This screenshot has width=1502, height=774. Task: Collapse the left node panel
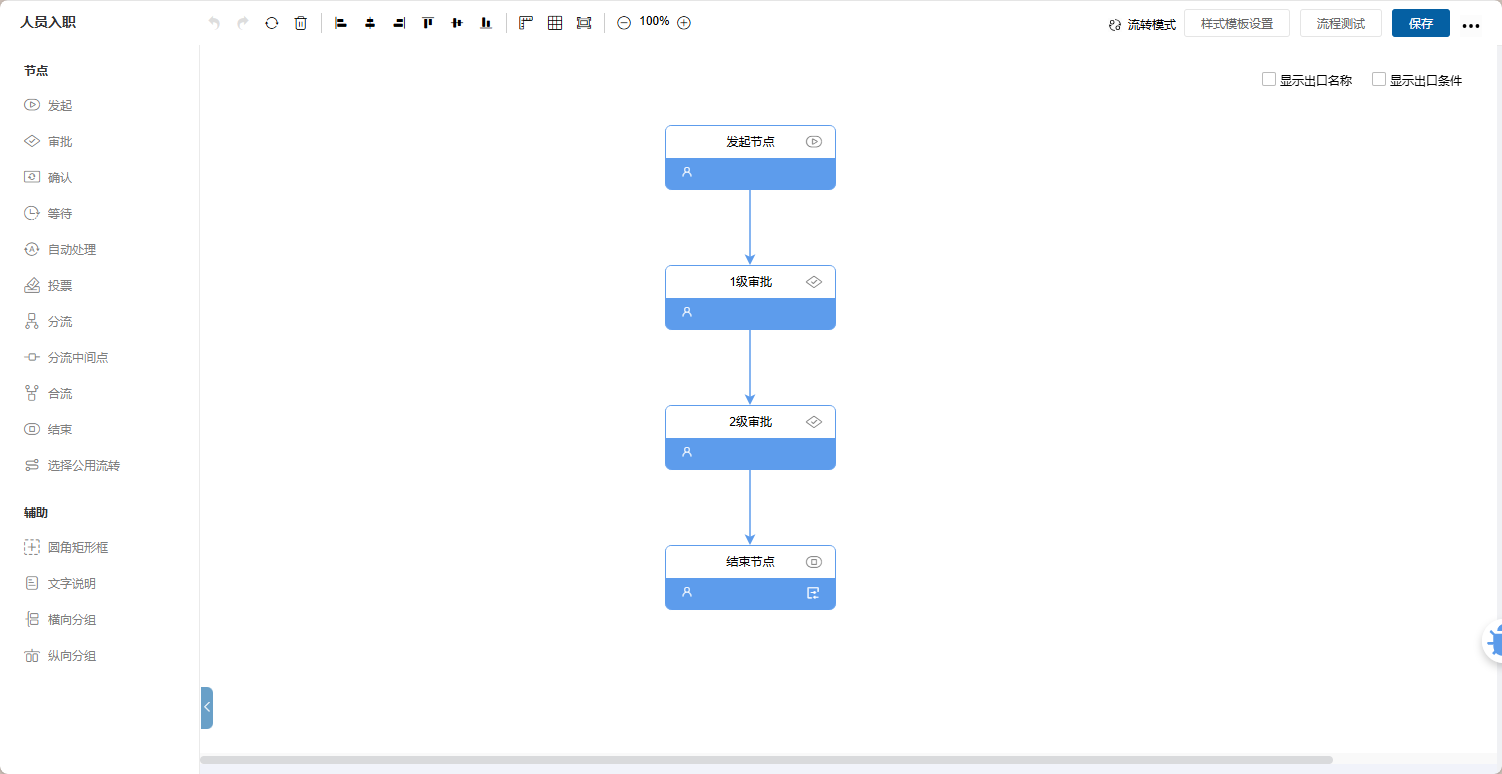[x=207, y=707]
